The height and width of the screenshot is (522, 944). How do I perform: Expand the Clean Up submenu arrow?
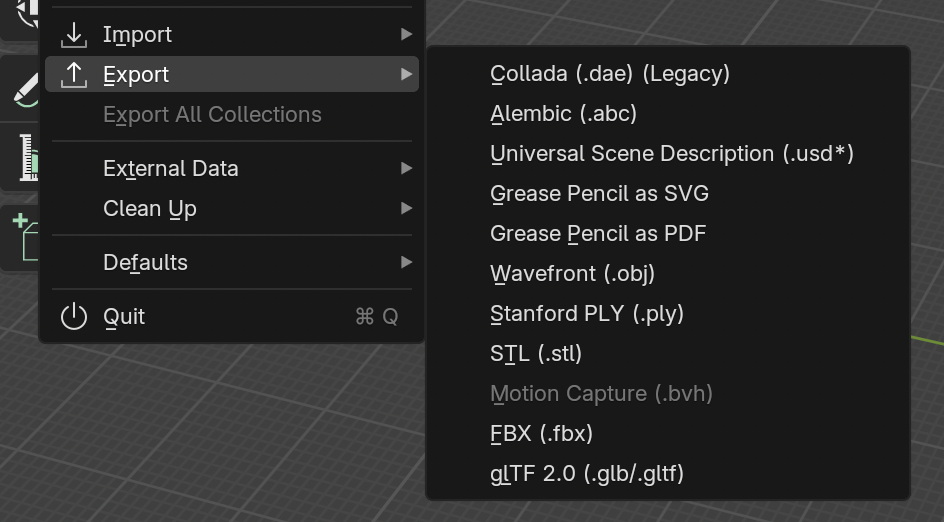[x=406, y=208]
